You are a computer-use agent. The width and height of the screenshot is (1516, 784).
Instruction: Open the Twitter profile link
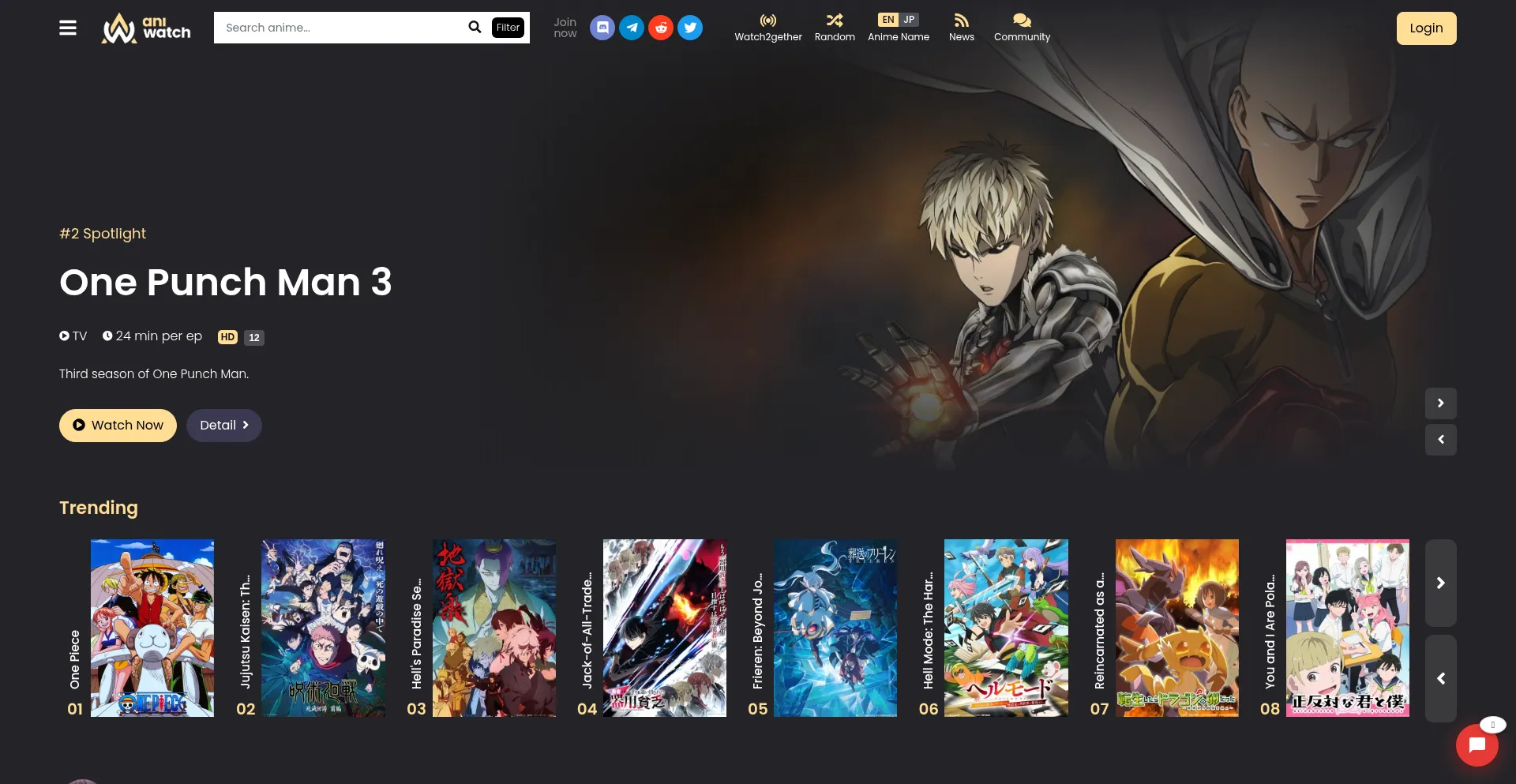[690, 28]
